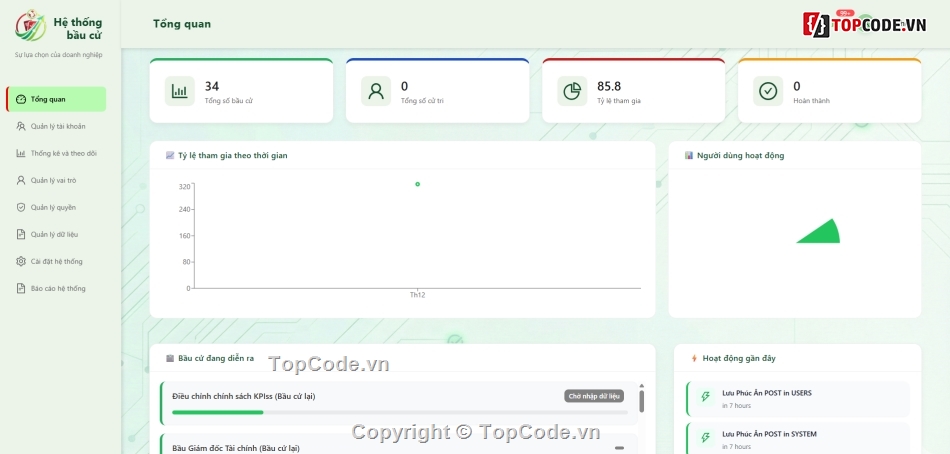Click the Tổng quan page heading
The width and height of the screenshot is (950, 454).
182,24
